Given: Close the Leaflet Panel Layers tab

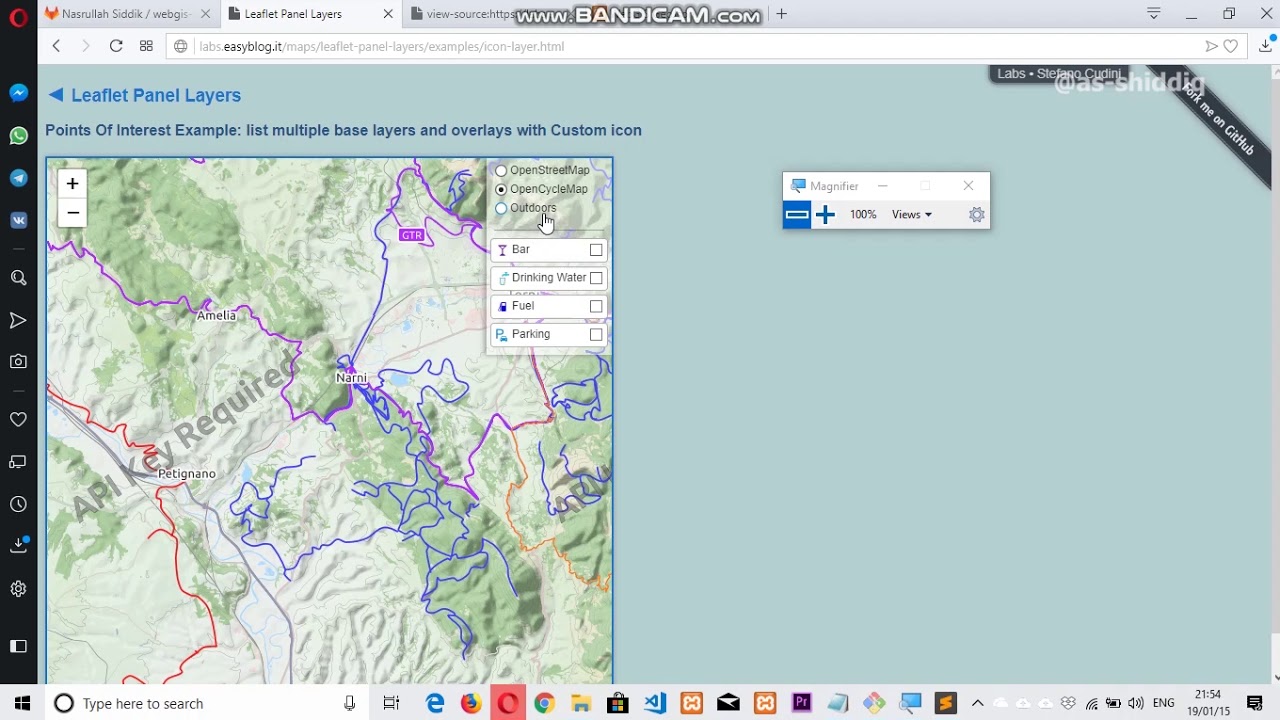Looking at the screenshot, I should tap(388, 14).
